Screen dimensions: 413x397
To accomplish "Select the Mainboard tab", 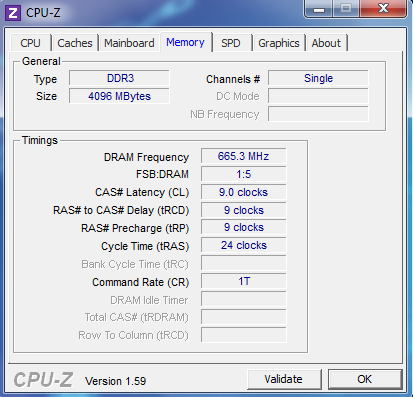I will [x=129, y=43].
